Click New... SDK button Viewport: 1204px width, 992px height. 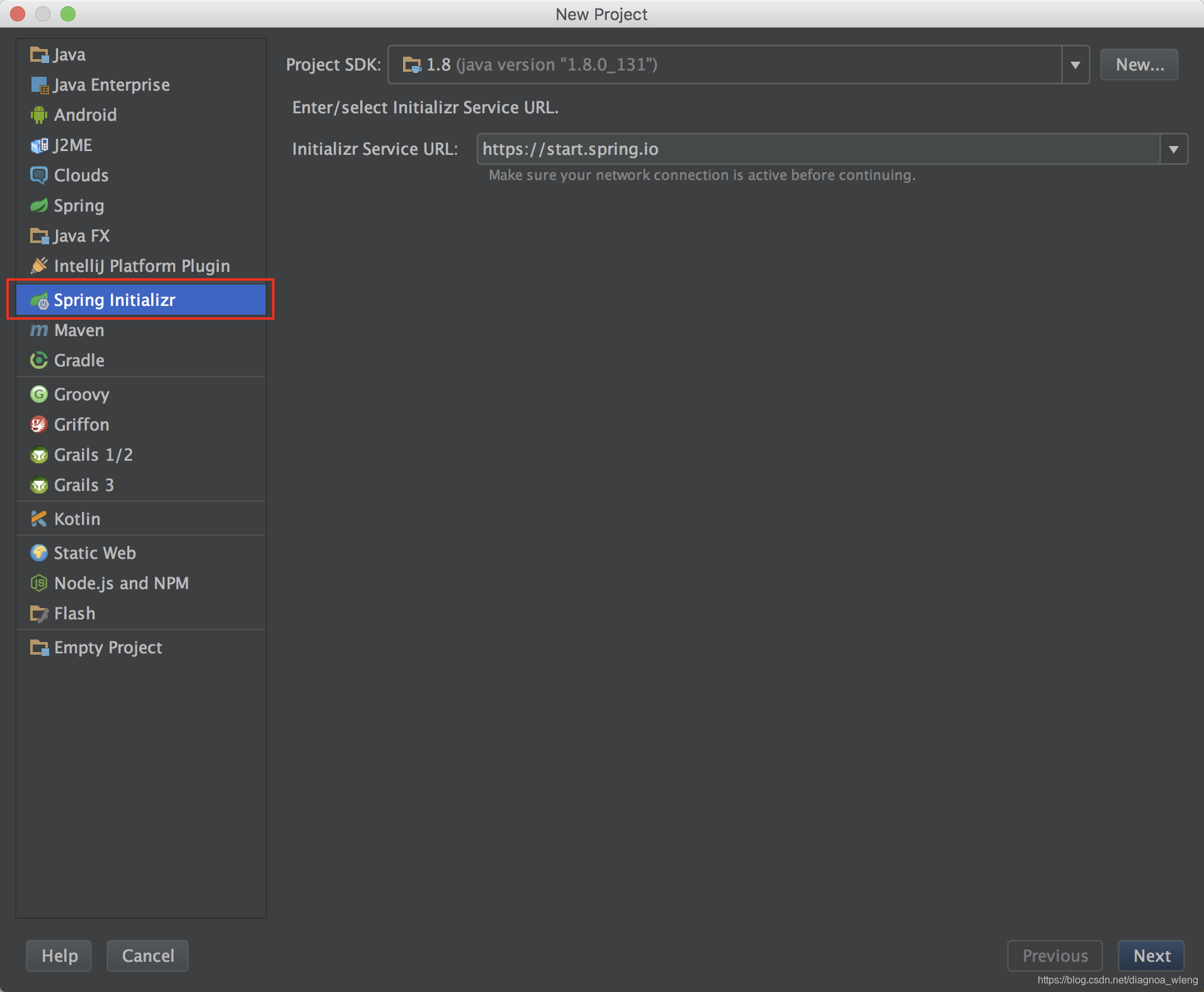[1139, 65]
